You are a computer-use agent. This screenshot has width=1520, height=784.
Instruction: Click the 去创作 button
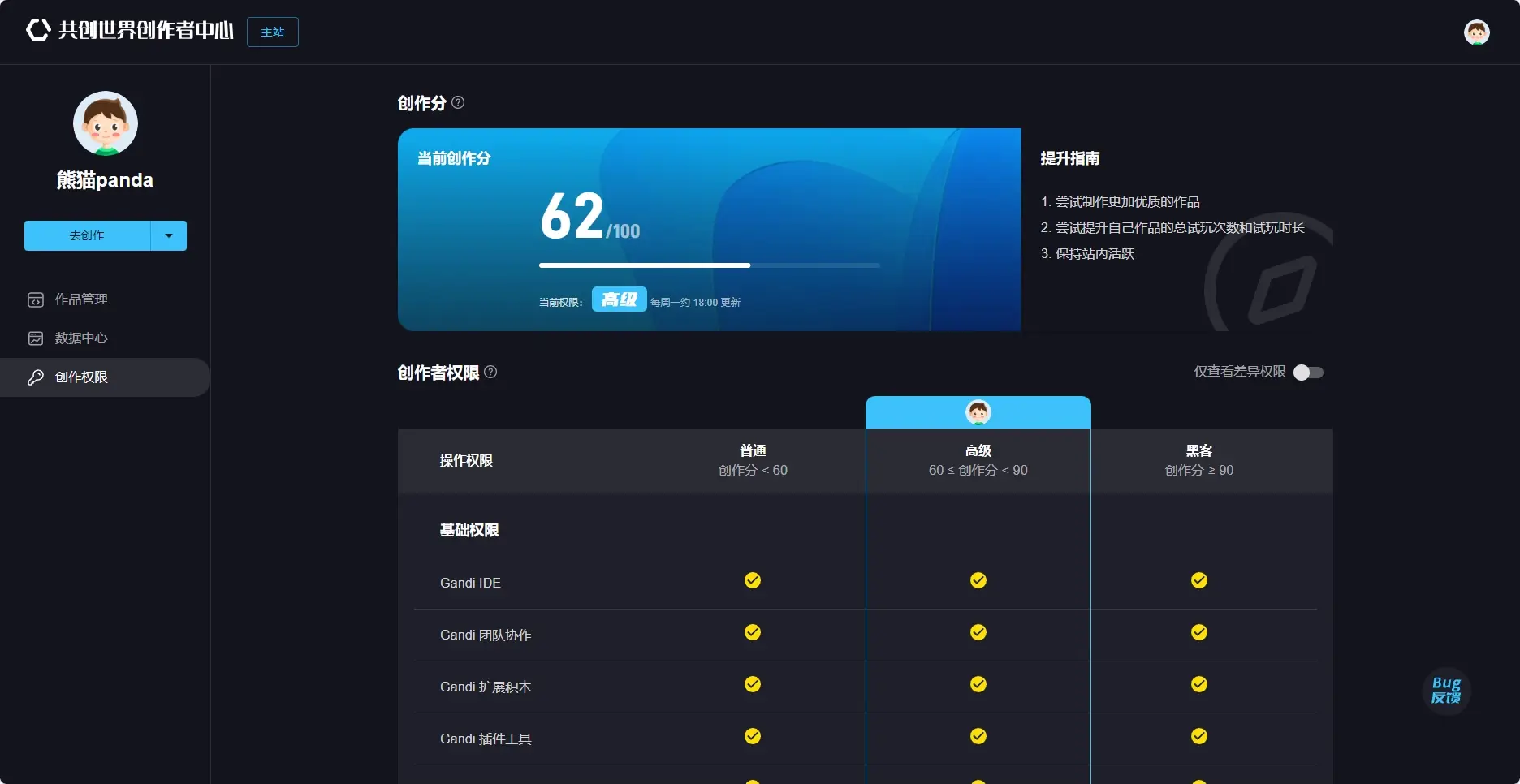click(87, 235)
